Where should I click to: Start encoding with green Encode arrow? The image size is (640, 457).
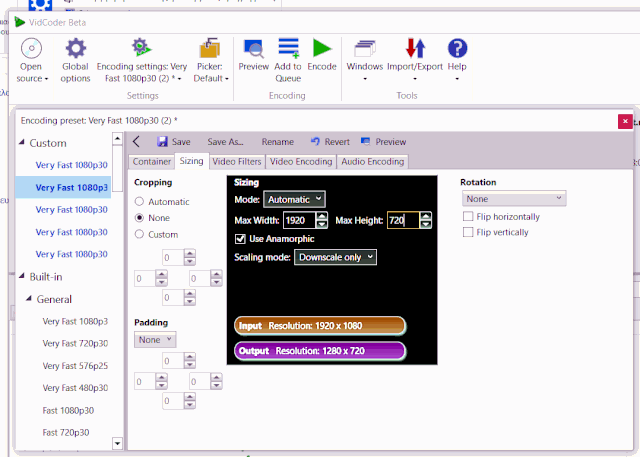(x=322, y=48)
